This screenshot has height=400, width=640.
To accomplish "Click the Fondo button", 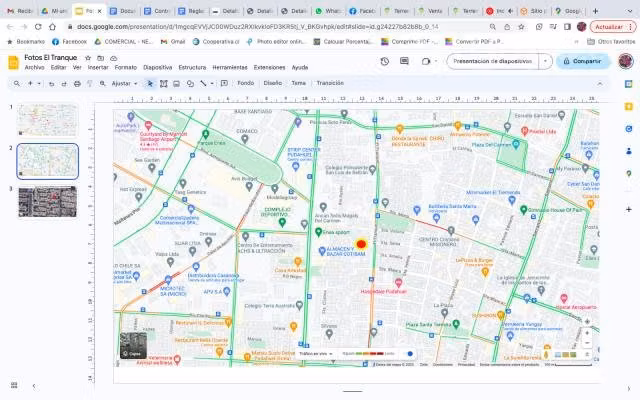I will 246,83.
